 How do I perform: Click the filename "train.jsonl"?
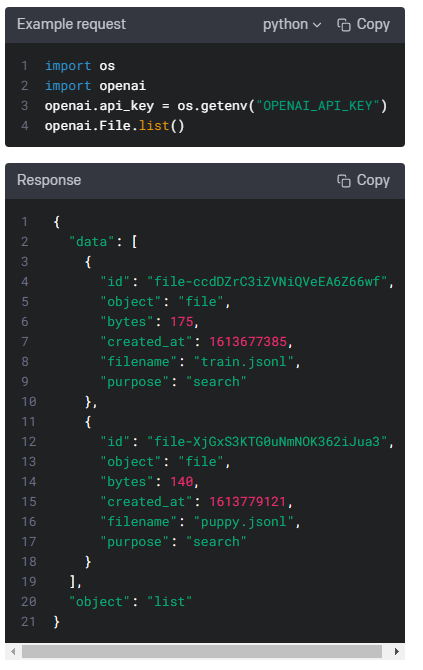(x=244, y=362)
